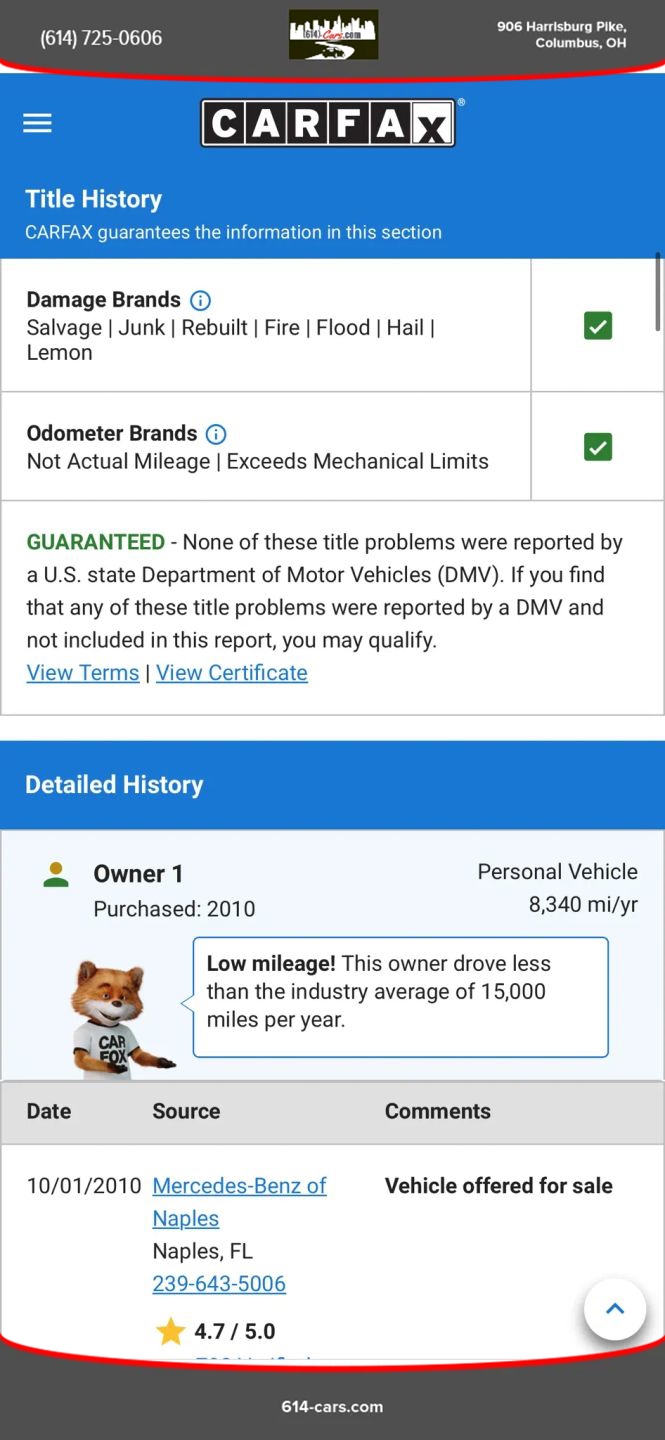Open the Odometer Brands info icon
The height and width of the screenshot is (1440, 665).
216,434
